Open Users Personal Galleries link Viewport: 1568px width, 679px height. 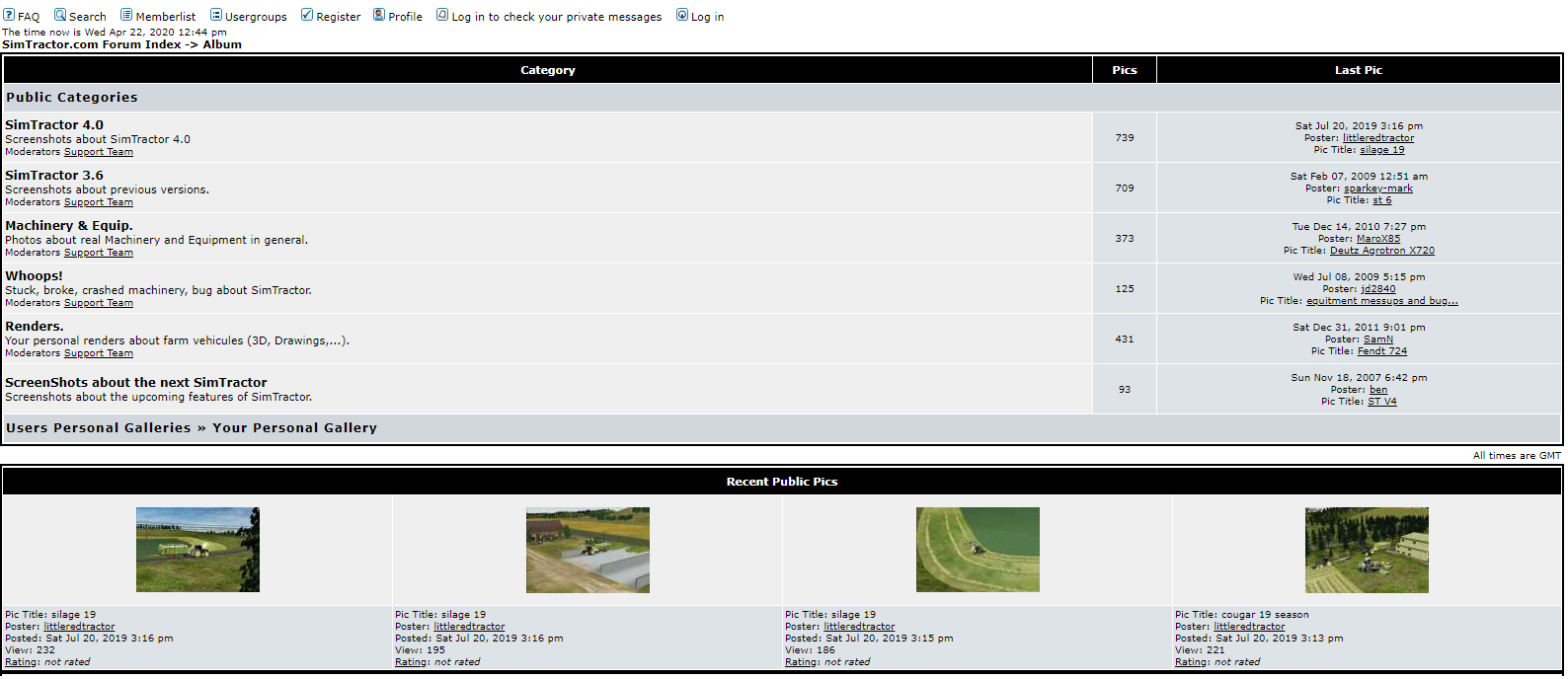(x=99, y=428)
